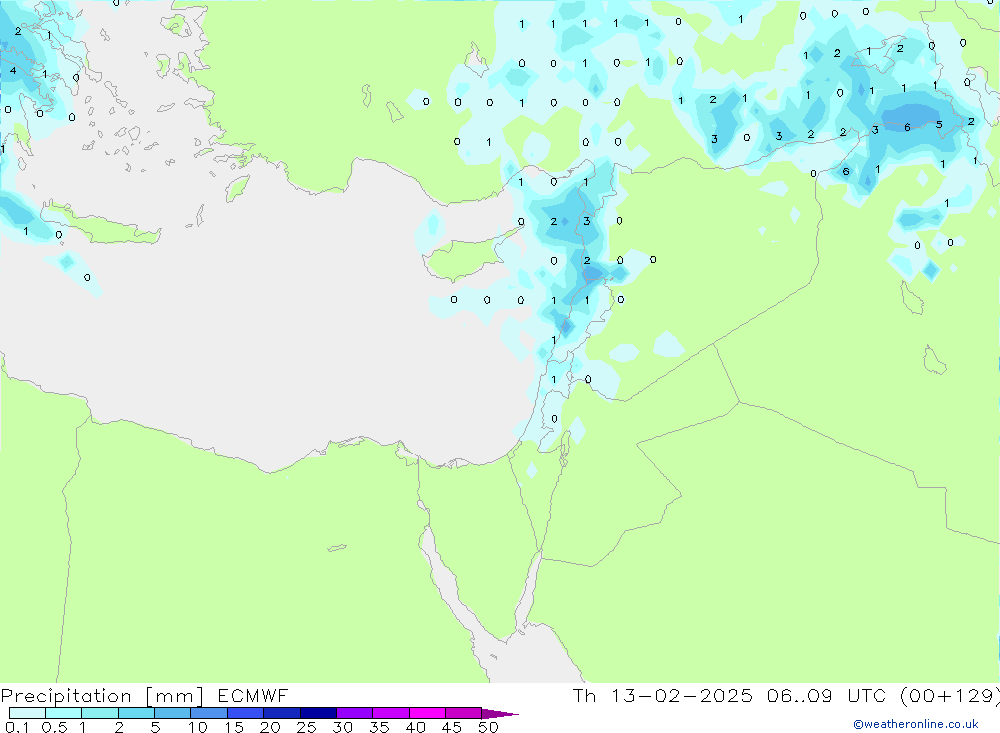Click the 0.1–0.5 mm lightest cyan legend swatch
The height and width of the screenshot is (733, 1000).
[x=27, y=713]
